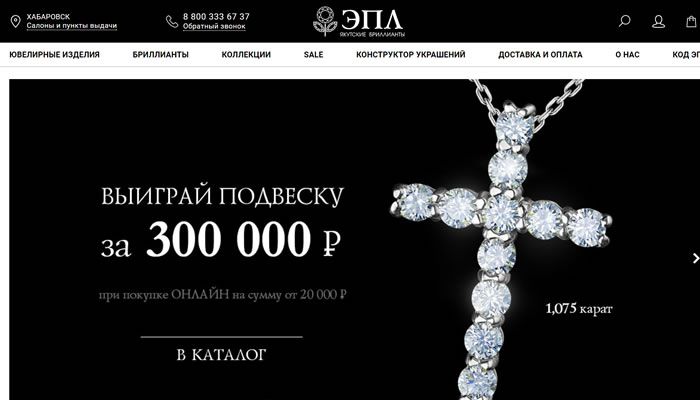Open the user account profile icon
The image size is (700, 400).
658,21
